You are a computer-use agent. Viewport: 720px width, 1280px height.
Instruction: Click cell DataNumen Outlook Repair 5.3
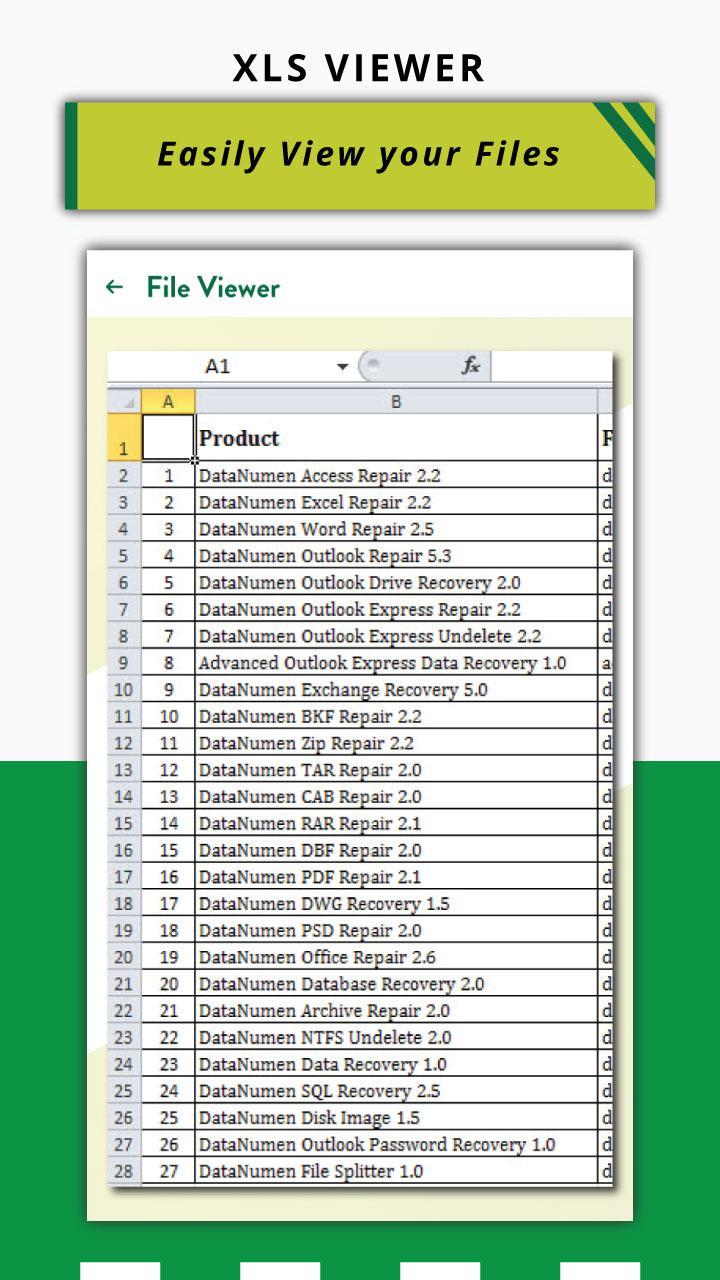point(396,556)
